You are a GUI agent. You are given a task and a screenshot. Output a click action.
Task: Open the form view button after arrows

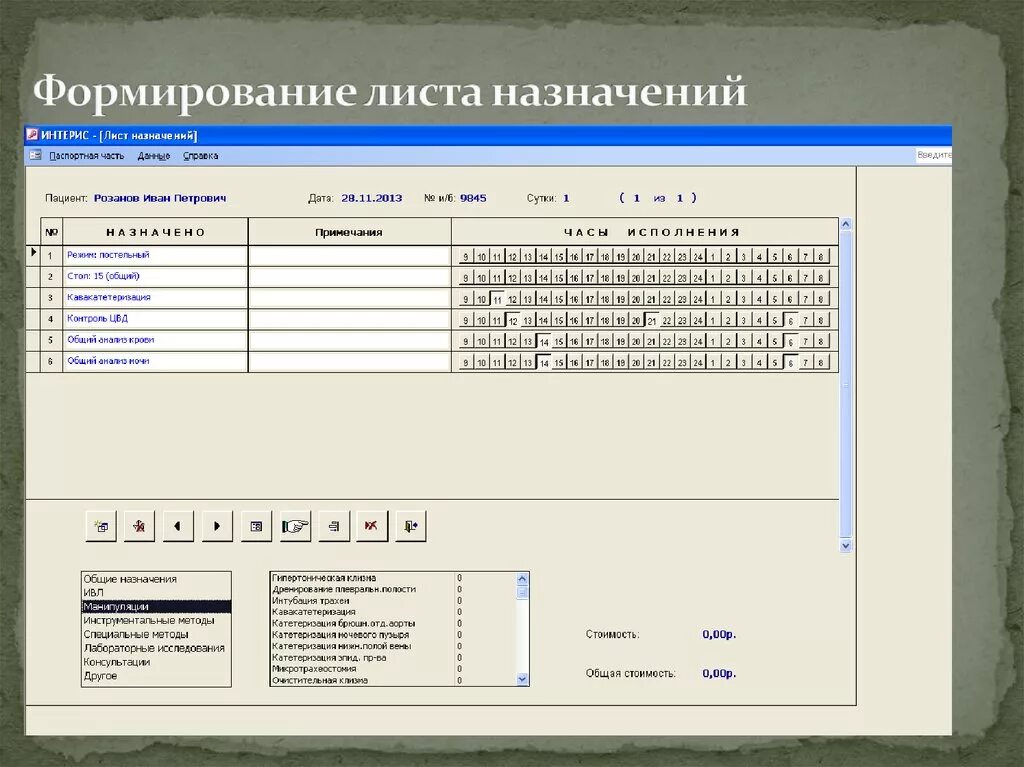(x=256, y=526)
